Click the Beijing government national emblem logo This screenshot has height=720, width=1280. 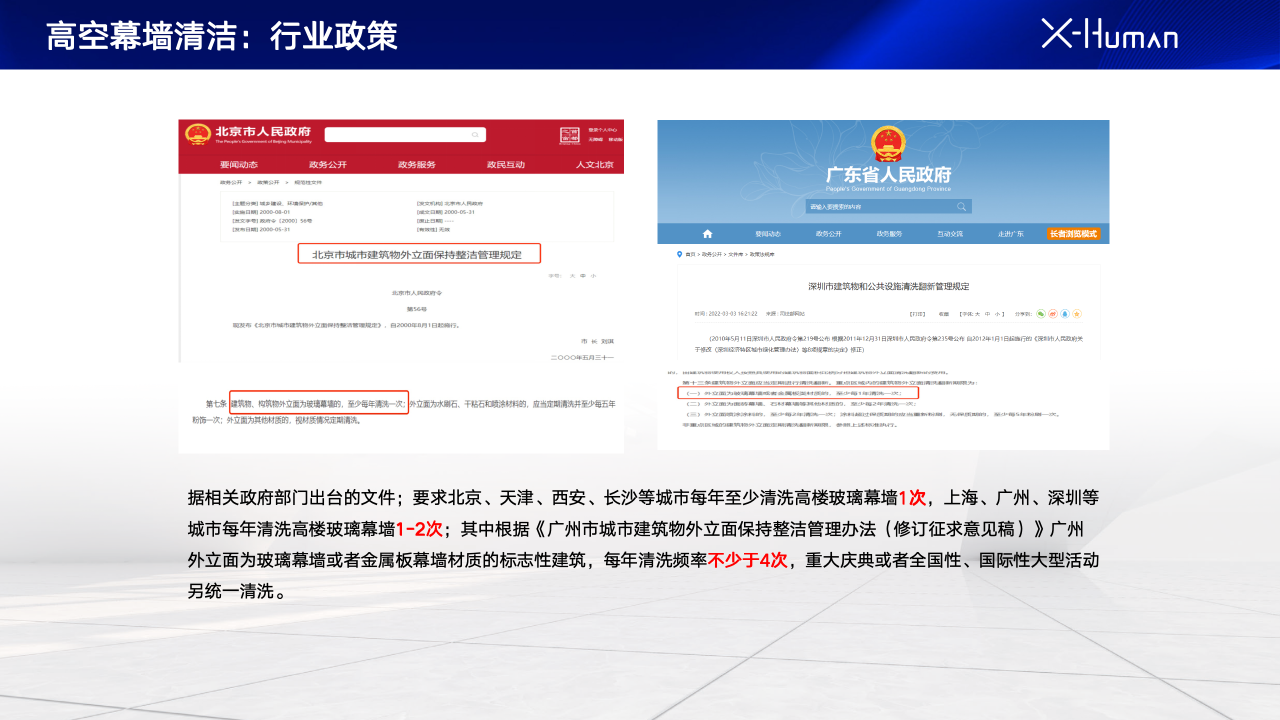coord(198,134)
